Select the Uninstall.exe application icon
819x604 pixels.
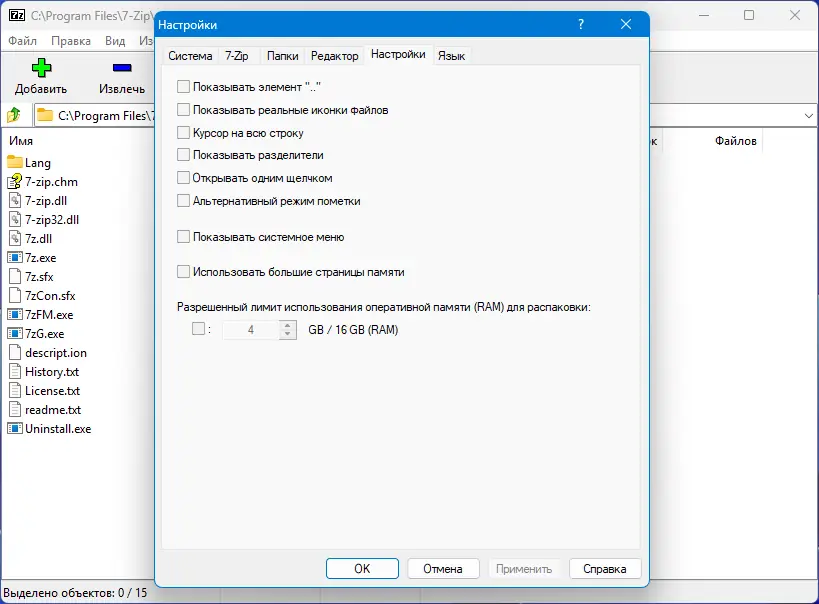point(15,428)
